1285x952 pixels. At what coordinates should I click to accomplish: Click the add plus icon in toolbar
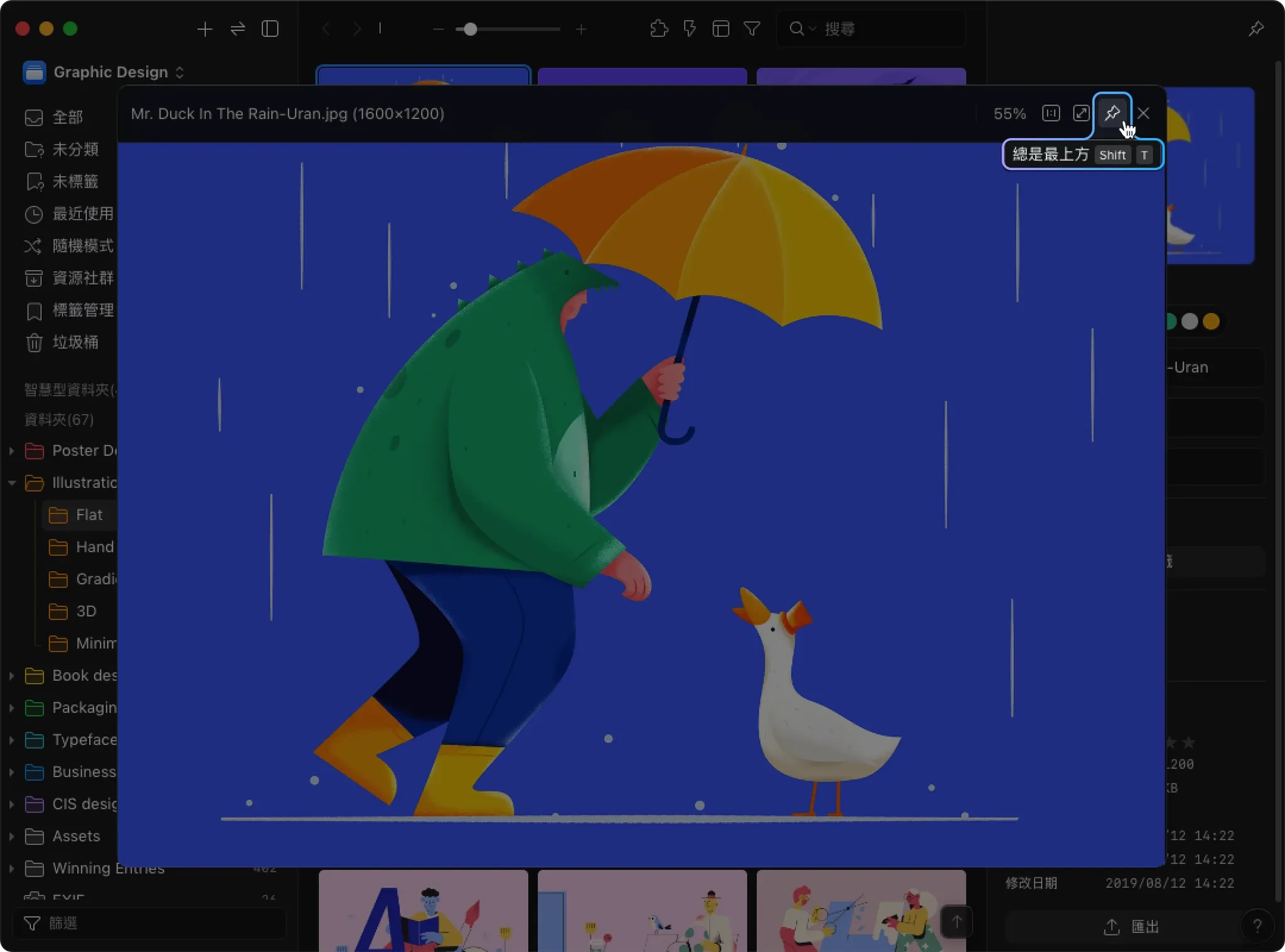coord(205,29)
